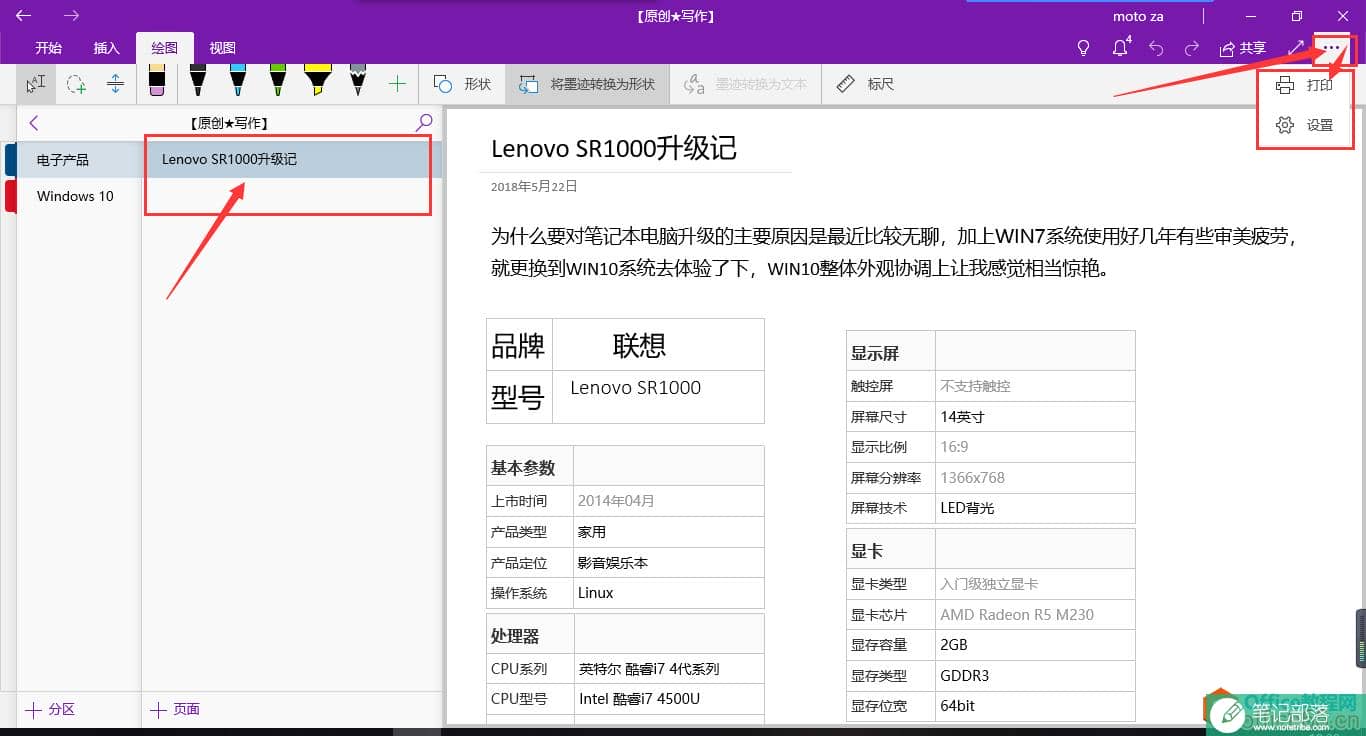
Task: Click the Intel 酷睿i7 4500U cell
Action: pos(669,699)
